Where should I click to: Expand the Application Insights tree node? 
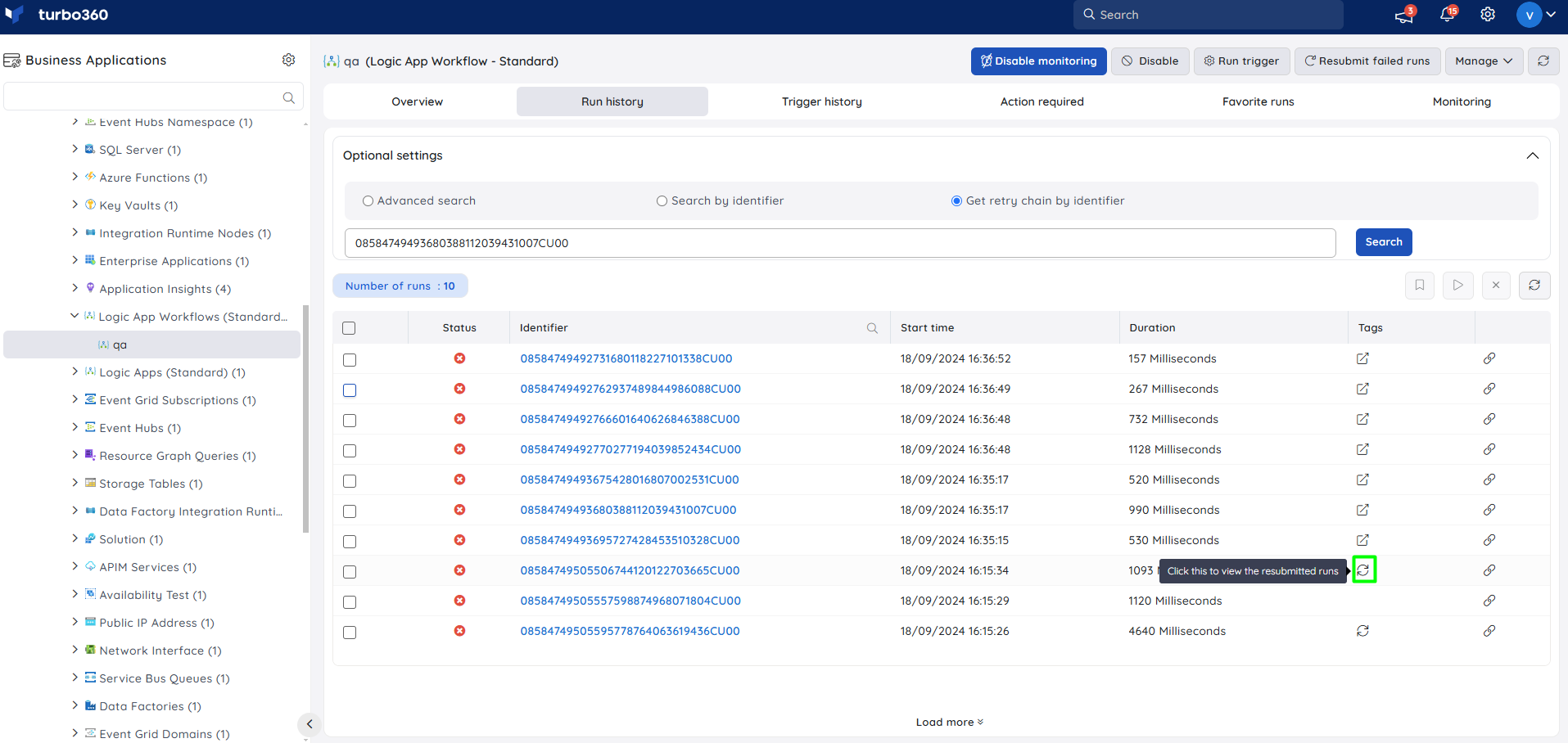[x=75, y=288]
